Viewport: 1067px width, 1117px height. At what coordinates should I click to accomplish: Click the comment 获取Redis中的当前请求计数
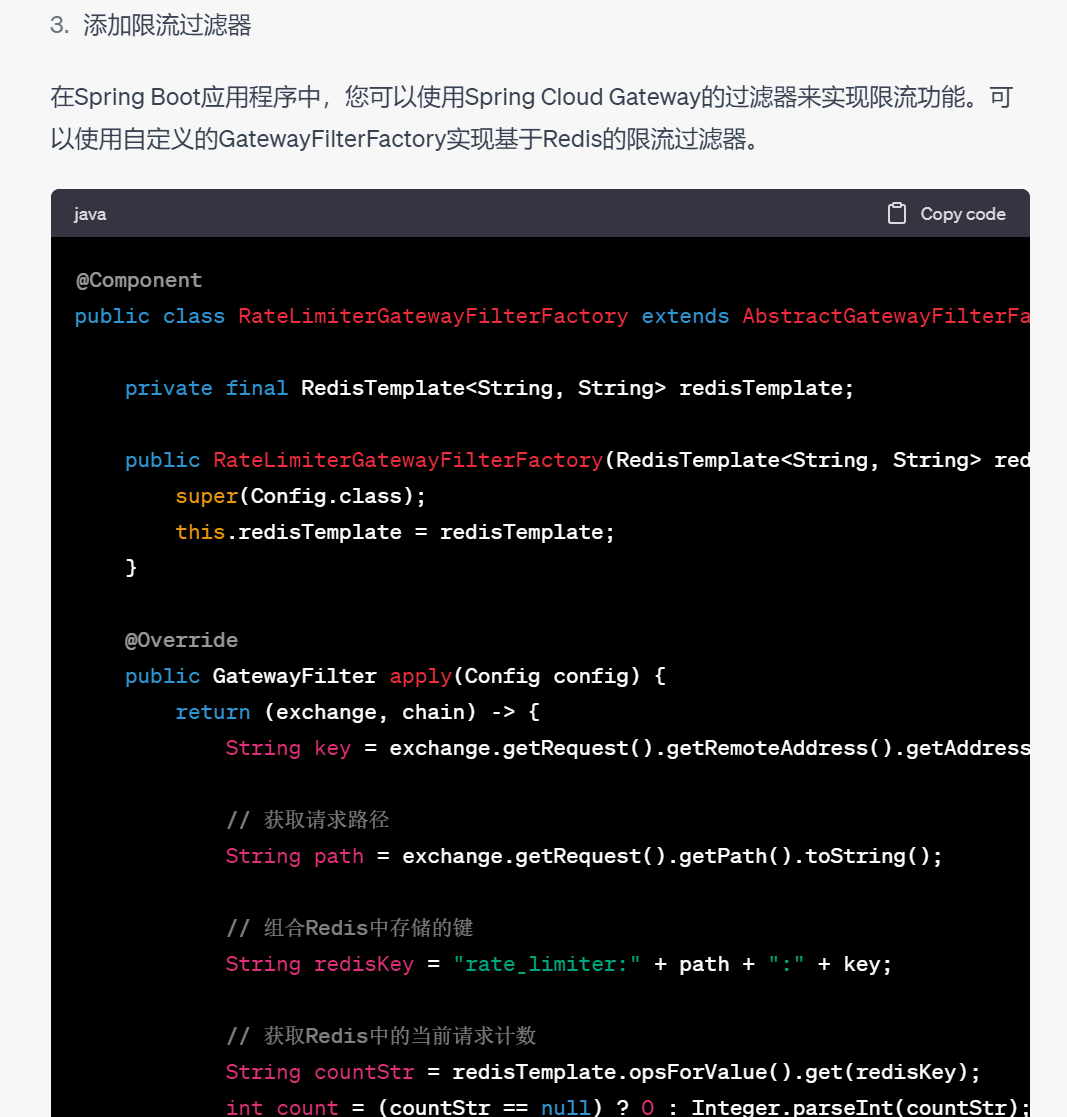click(x=381, y=1036)
